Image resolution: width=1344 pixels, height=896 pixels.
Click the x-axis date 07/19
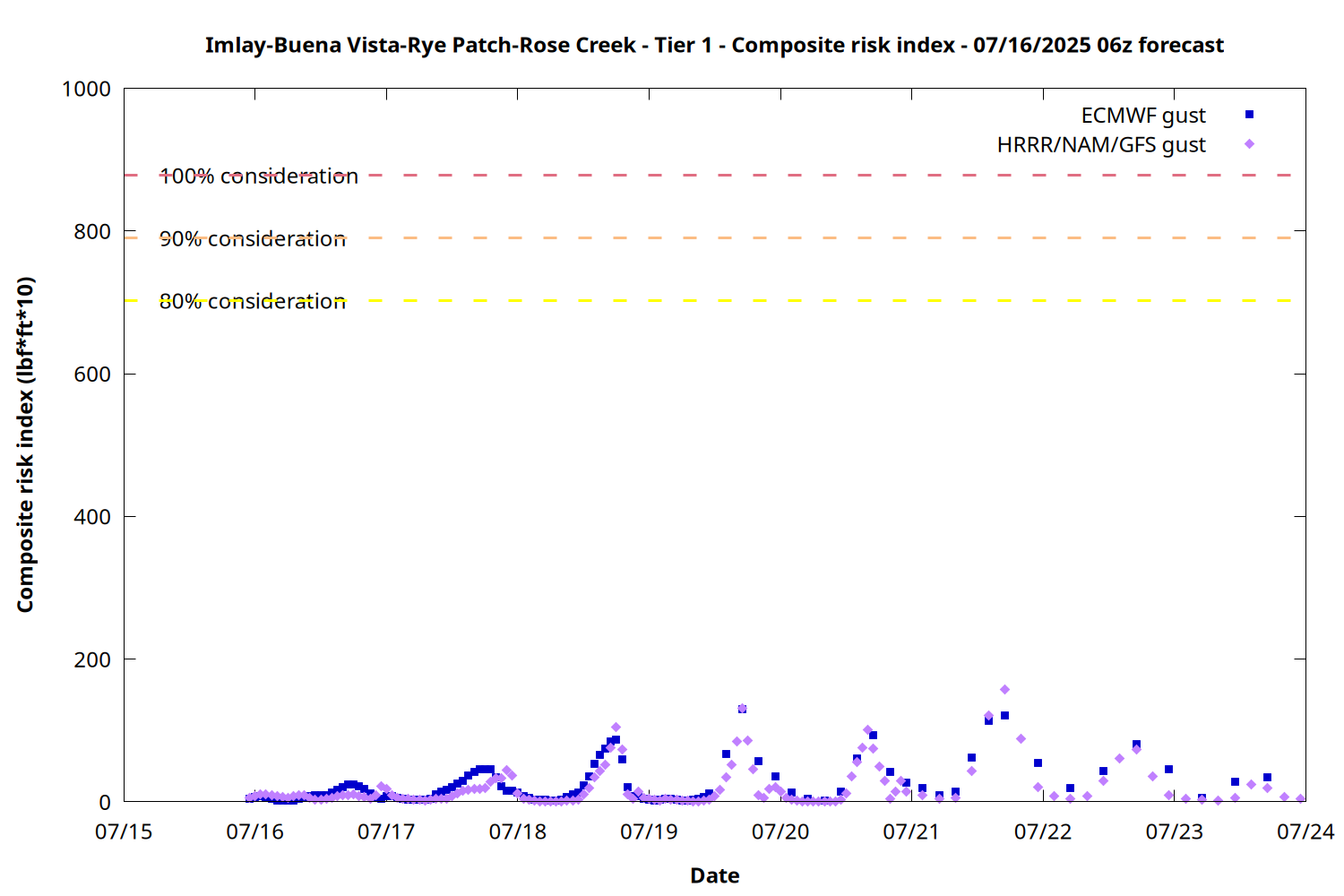point(649,831)
